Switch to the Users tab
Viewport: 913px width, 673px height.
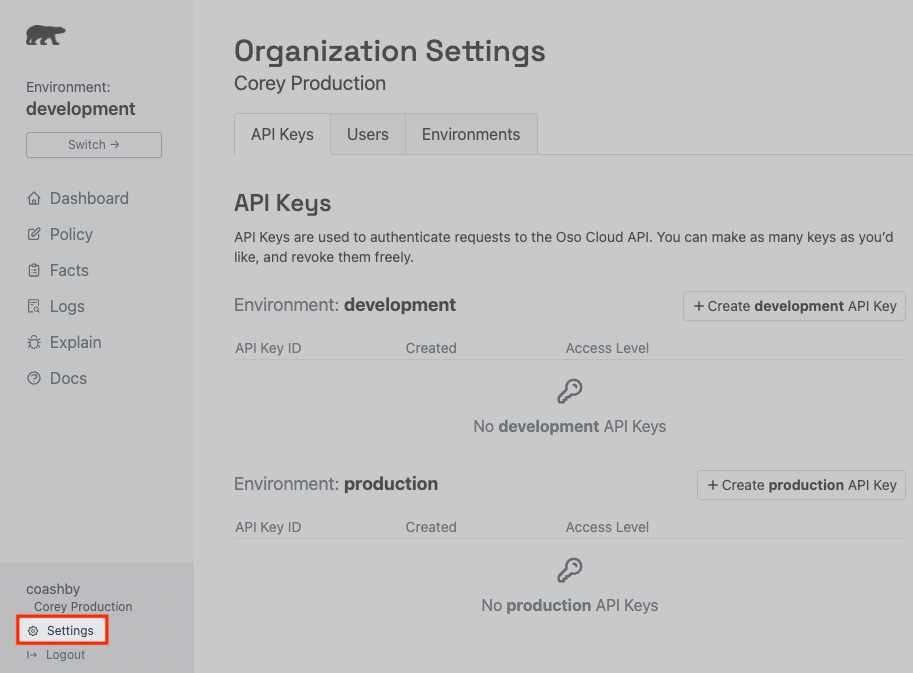coord(367,134)
